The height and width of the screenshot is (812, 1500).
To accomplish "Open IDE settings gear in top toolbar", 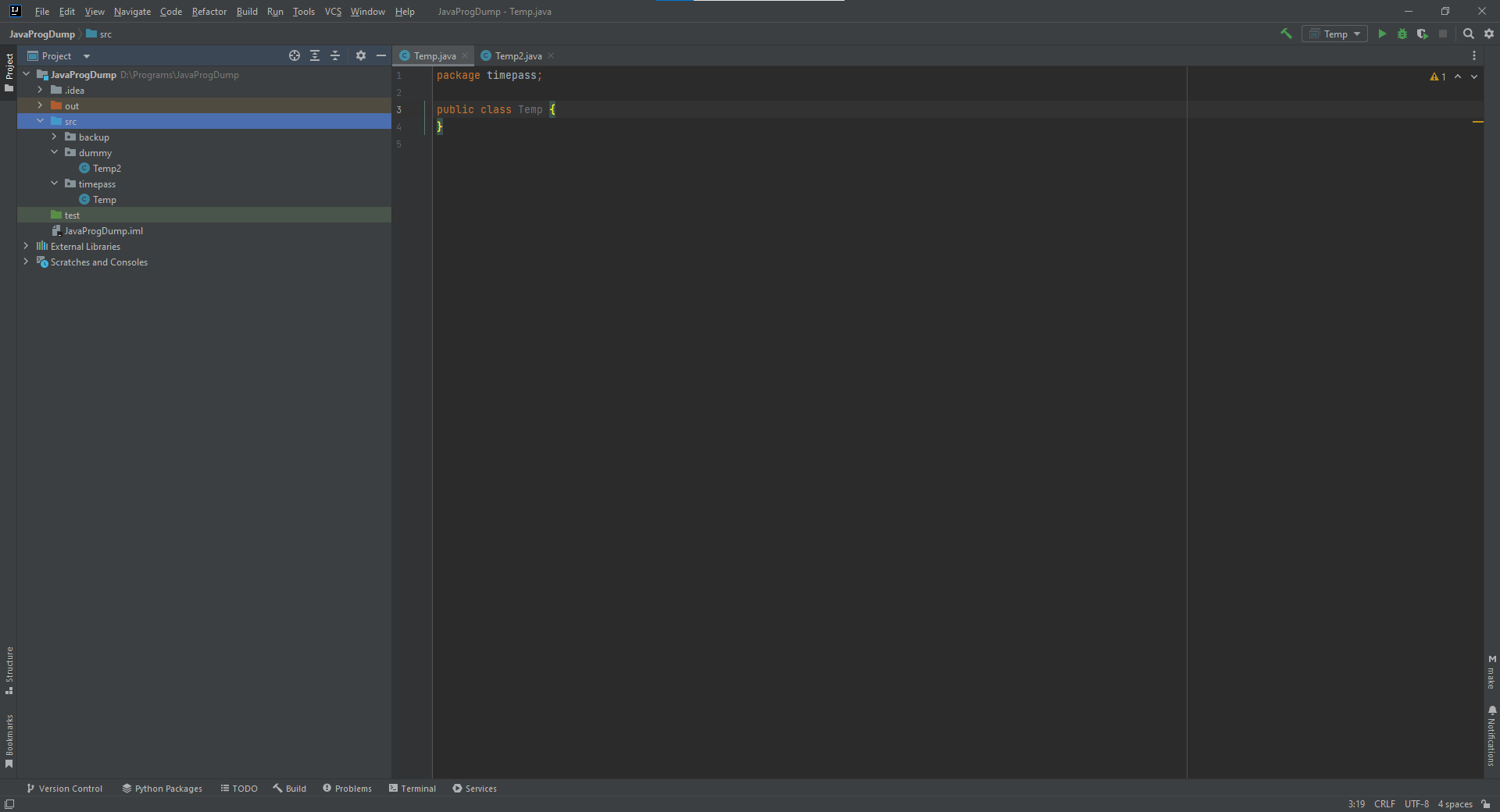I will (1489, 34).
